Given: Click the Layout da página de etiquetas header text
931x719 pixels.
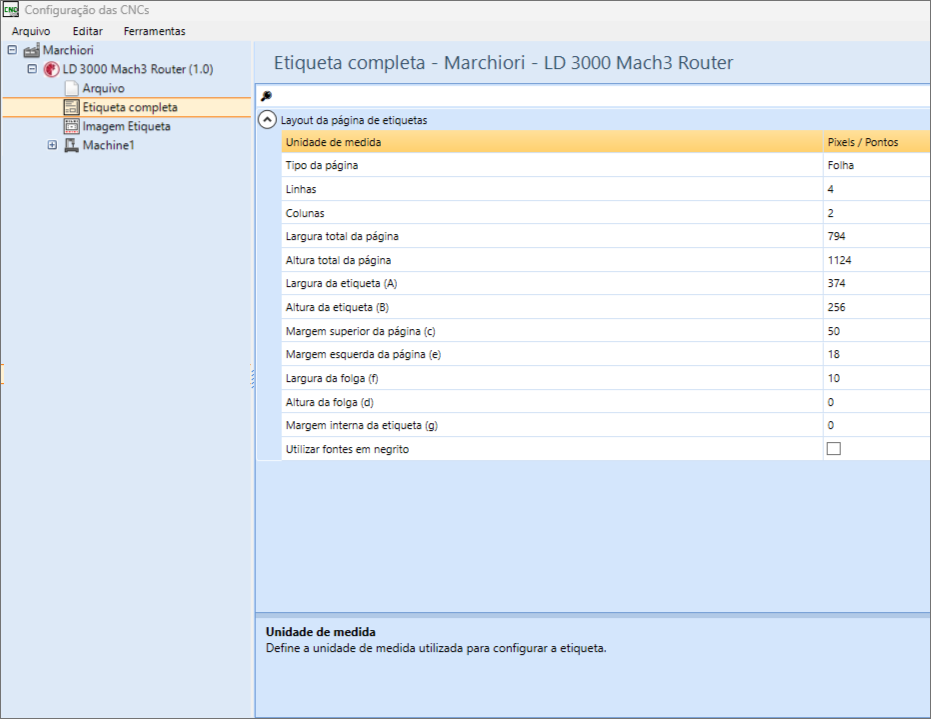Looking at the screenshot, I should (x=354, y=120).
